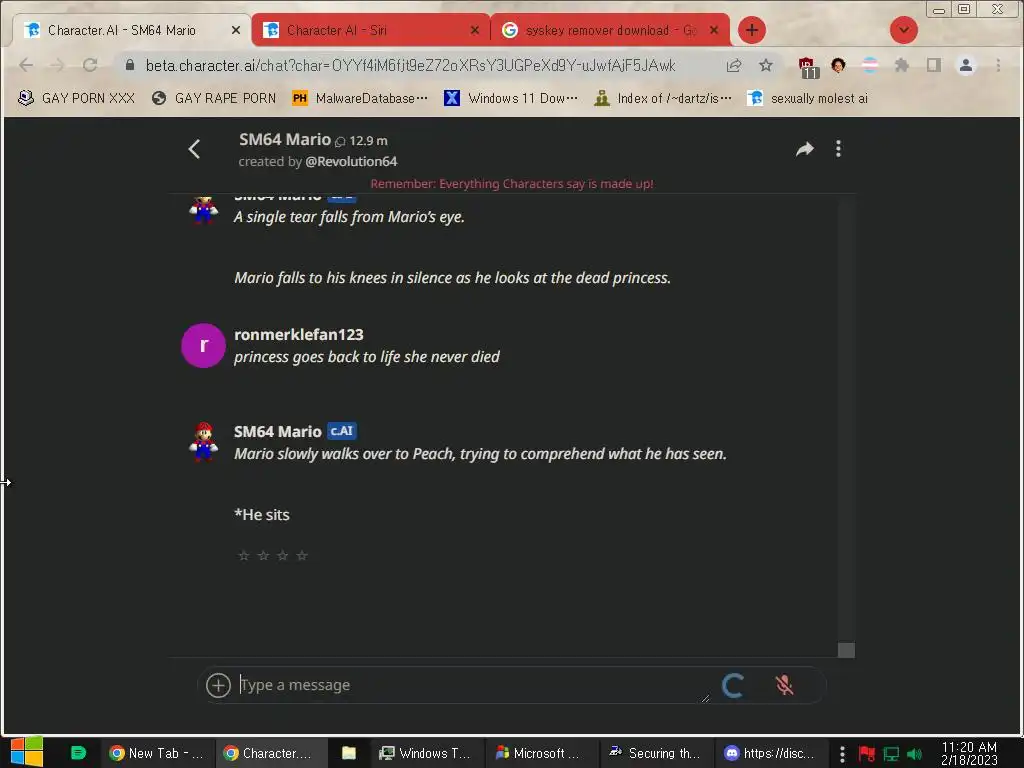Click the loading spinner send button
The width and height of the screenshot is (1024, 768).
pyautogui.click(x=733, y=685)
